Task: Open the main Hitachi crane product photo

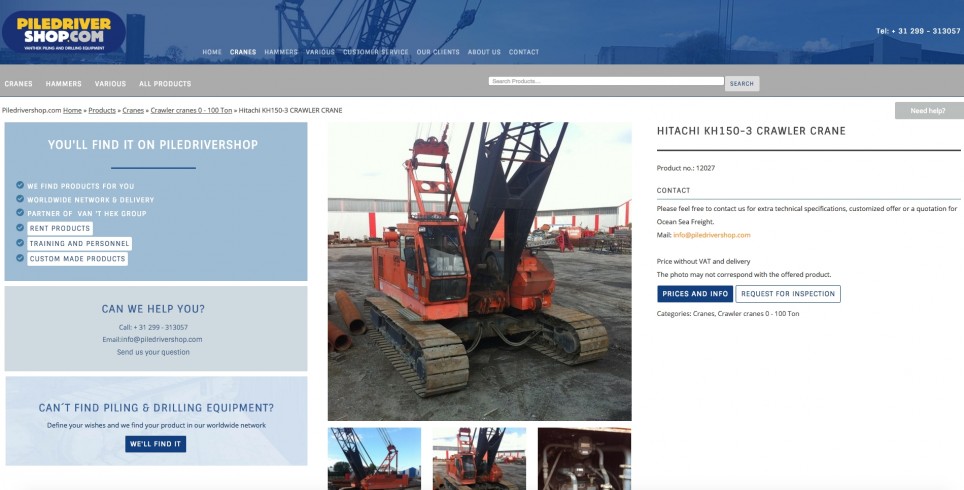Action: click(480, 271)
